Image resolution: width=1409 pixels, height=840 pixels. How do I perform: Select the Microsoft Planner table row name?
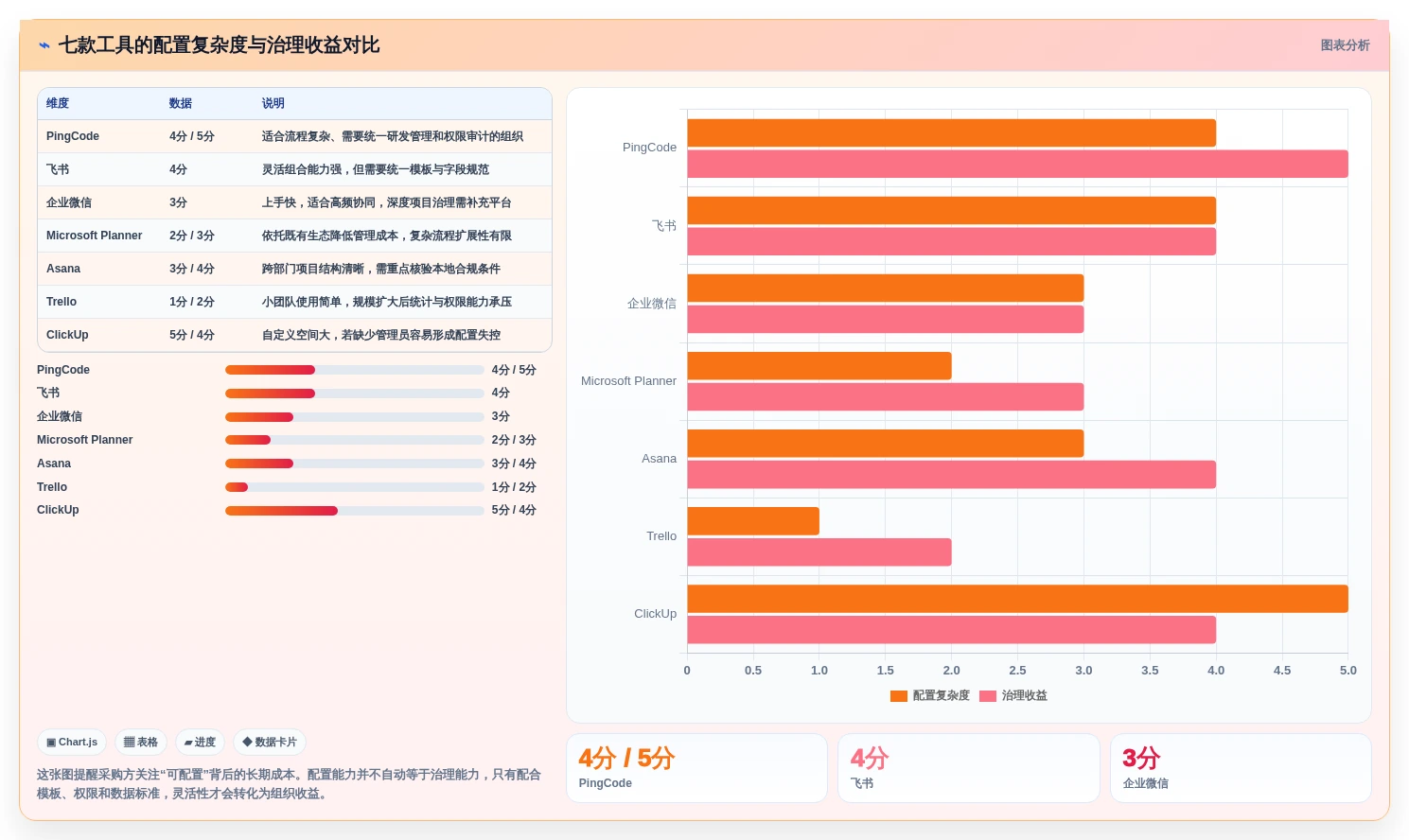(x=95, y=236)
